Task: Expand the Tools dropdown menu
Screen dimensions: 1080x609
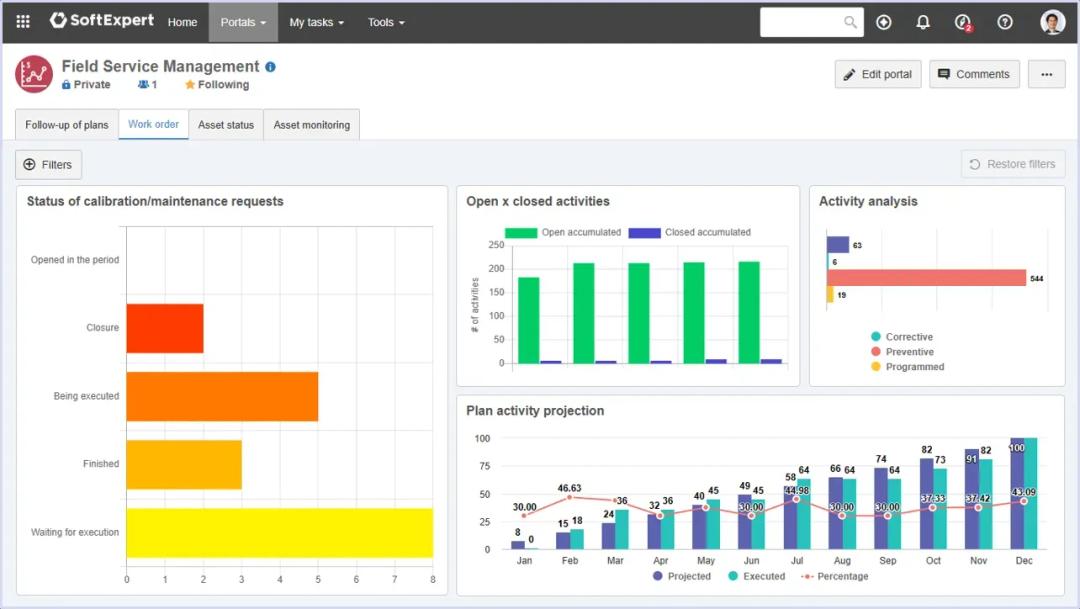Action: coord(386,22)
